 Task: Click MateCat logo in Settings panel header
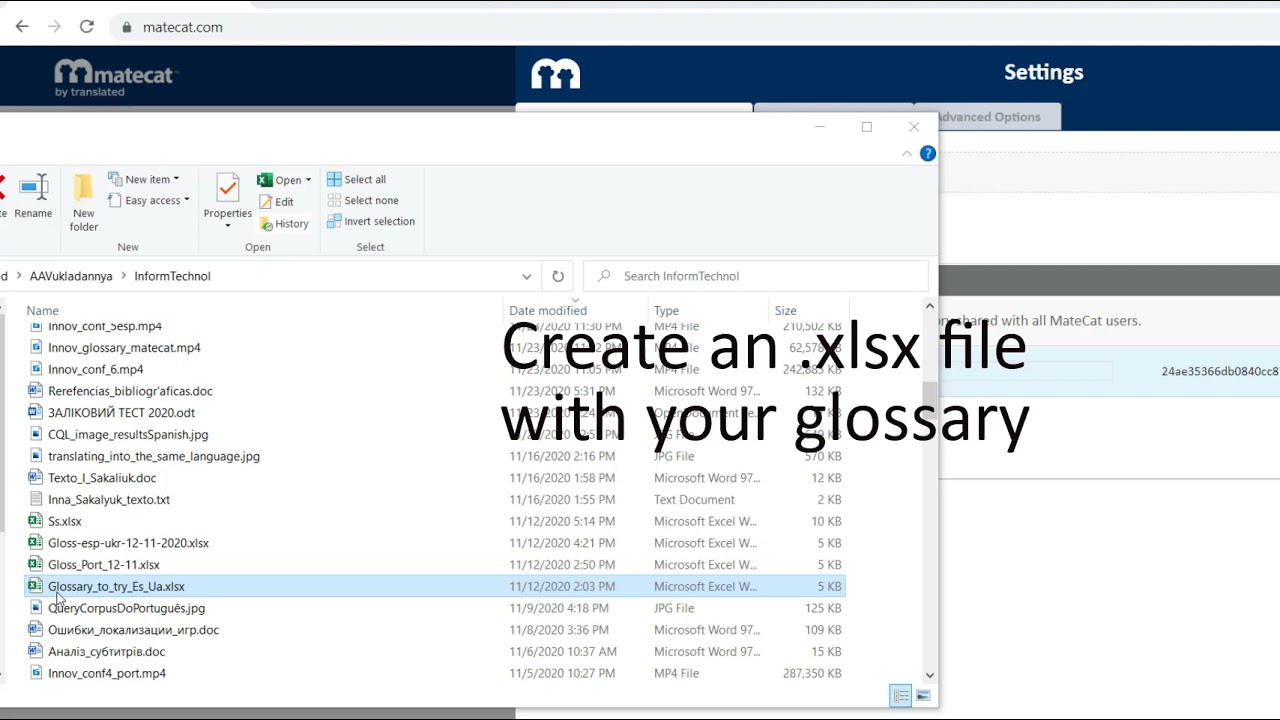tap(556, 74)
